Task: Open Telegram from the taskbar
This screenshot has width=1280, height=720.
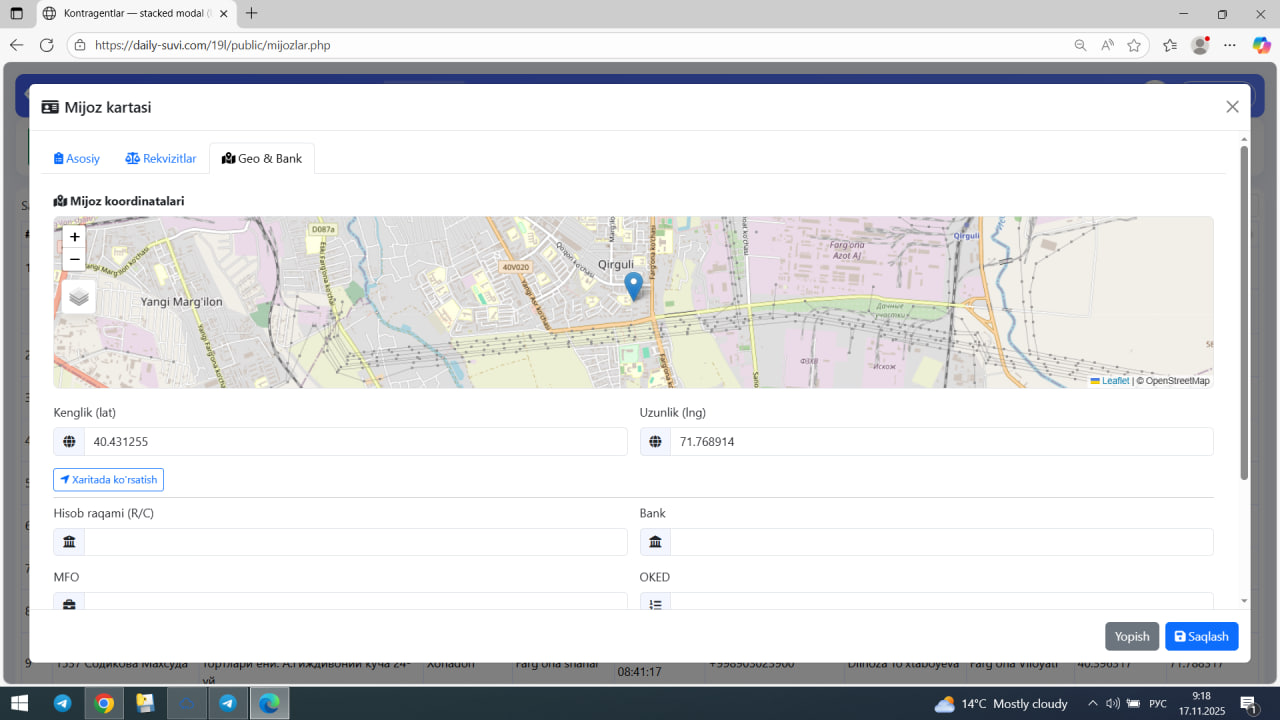Action: coord(62,703)
